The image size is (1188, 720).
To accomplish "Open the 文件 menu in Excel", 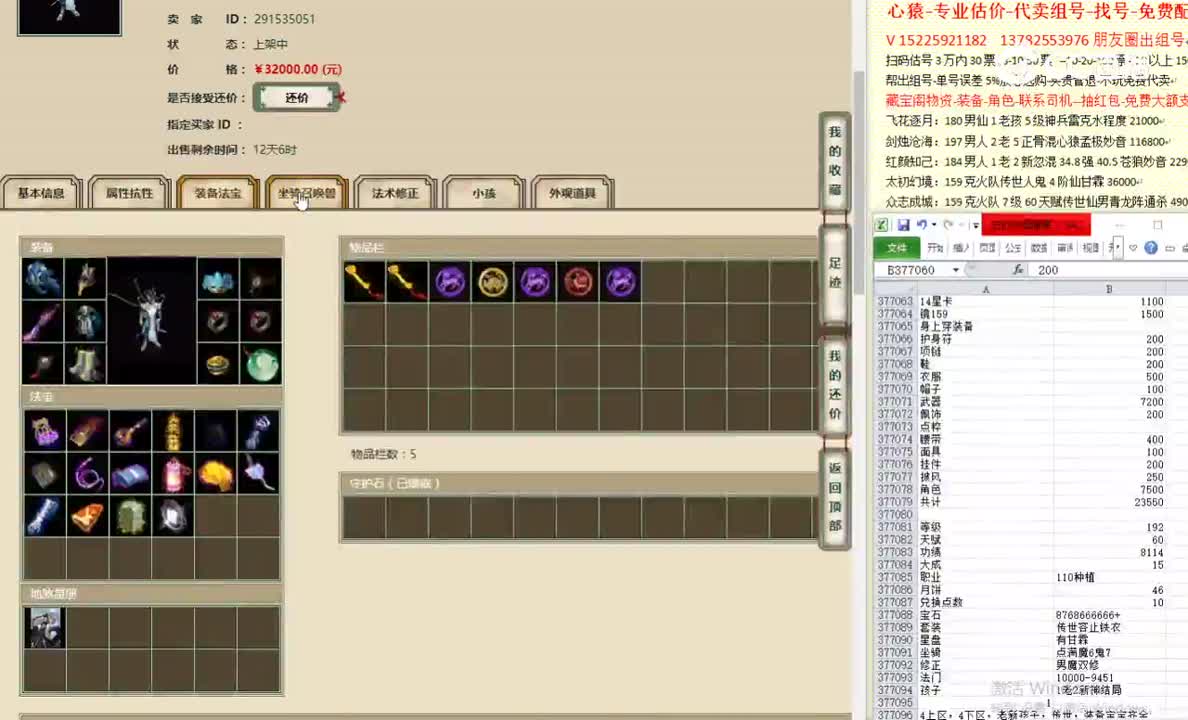I will point(895,247).
